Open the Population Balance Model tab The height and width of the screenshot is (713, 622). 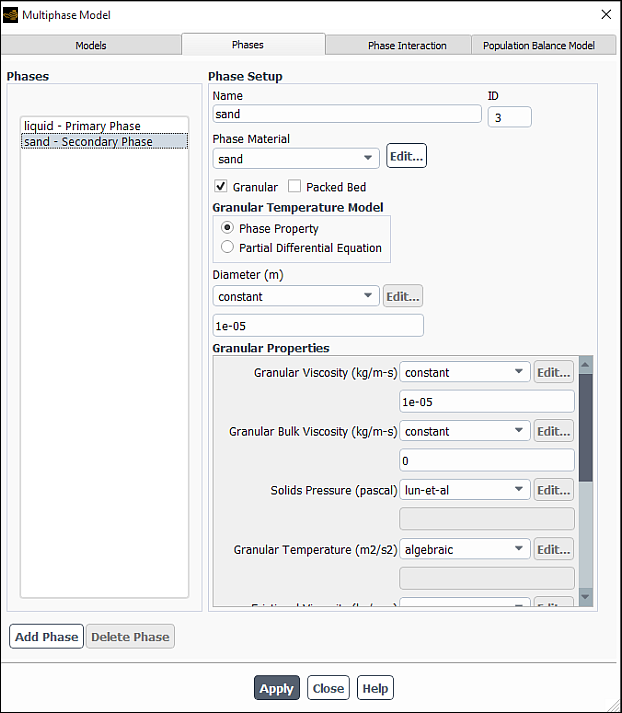[x=543, y=45]
